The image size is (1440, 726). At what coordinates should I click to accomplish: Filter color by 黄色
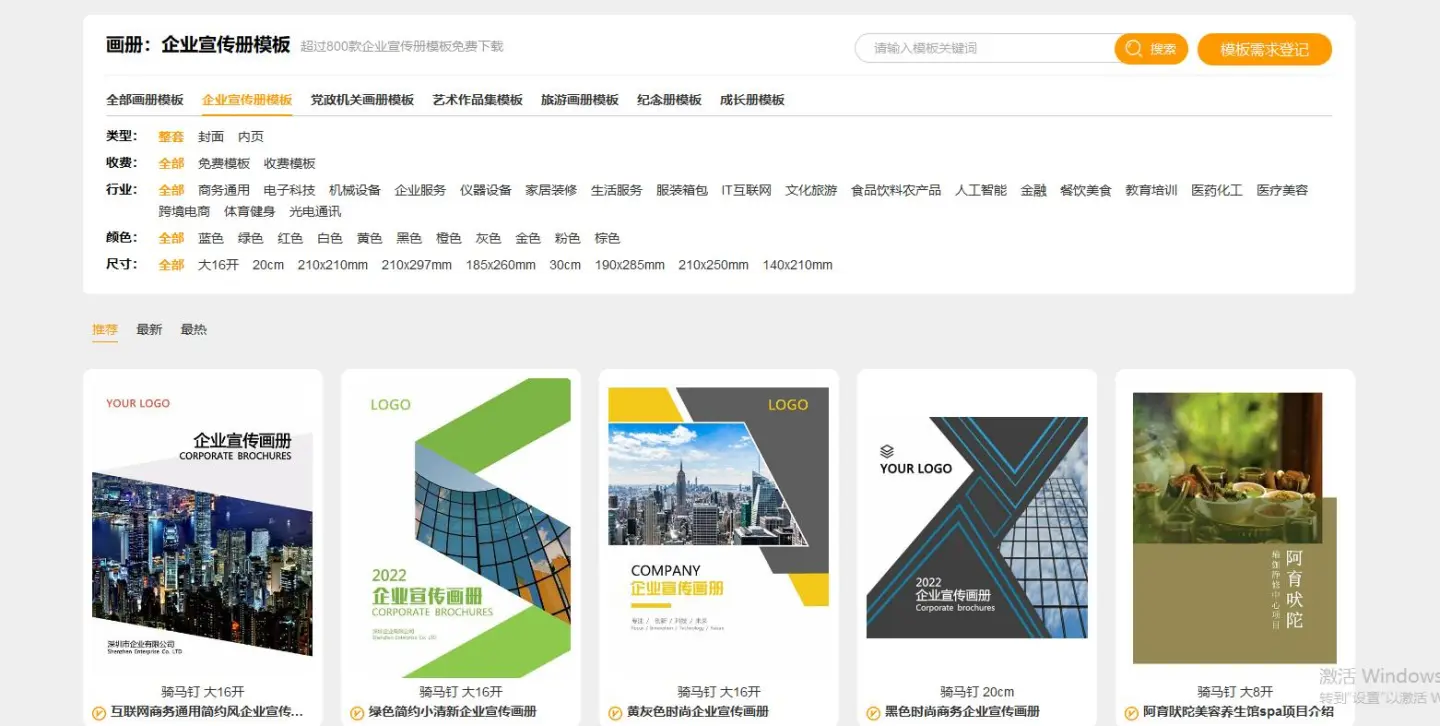tap(369, 238)
